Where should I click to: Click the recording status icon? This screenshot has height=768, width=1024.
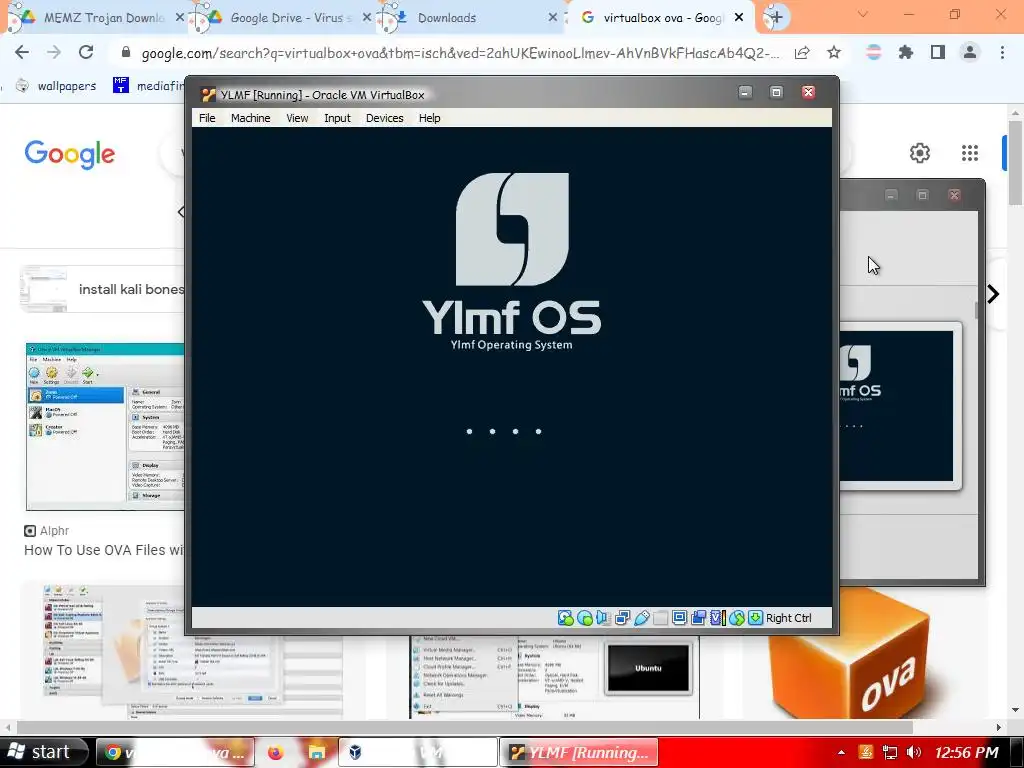coord(698,618)
